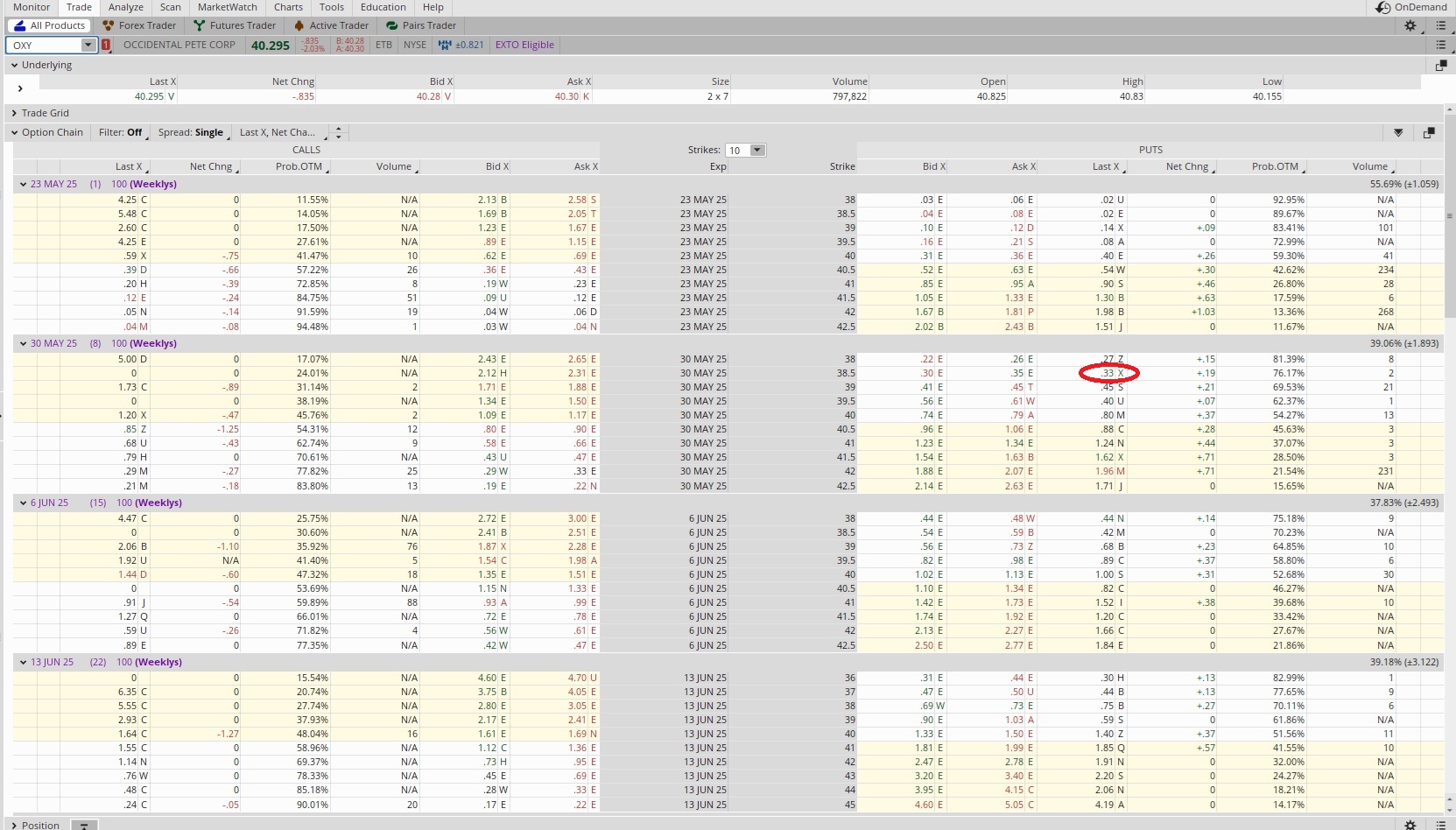Click into the OXY symbol input field
Screen dimensions: 1456x830
point(45,45)
